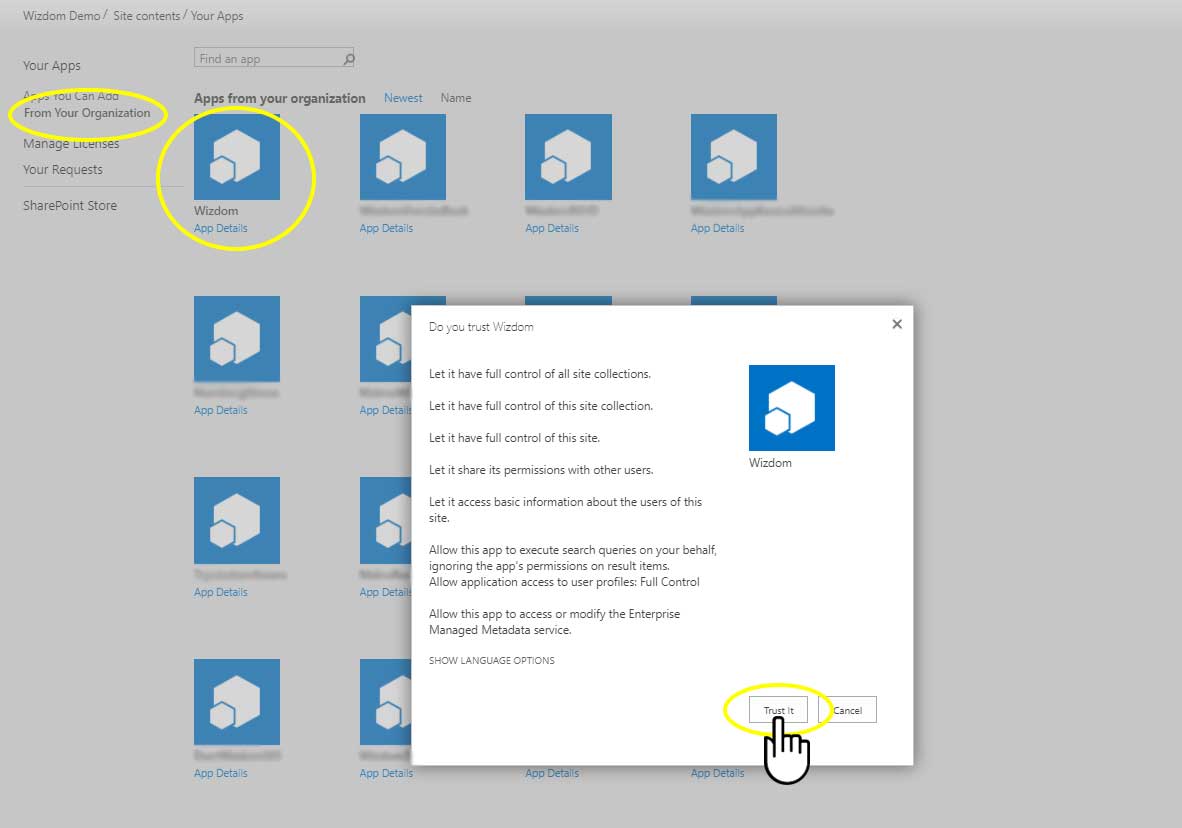Select the first-column app tile in the bottom row
The height and width of the screenshot is (828, 1182).
pos(237,702)
